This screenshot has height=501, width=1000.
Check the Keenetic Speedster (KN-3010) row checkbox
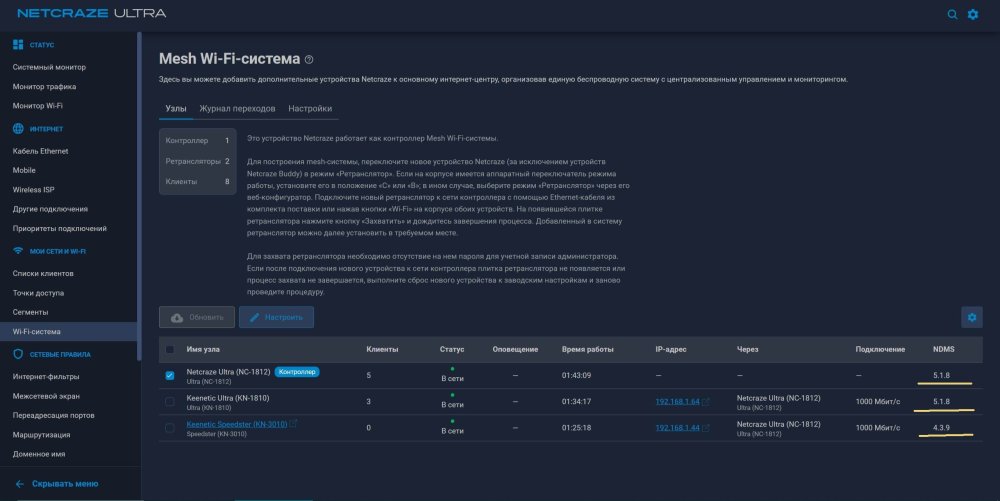[x=170, y=428]
